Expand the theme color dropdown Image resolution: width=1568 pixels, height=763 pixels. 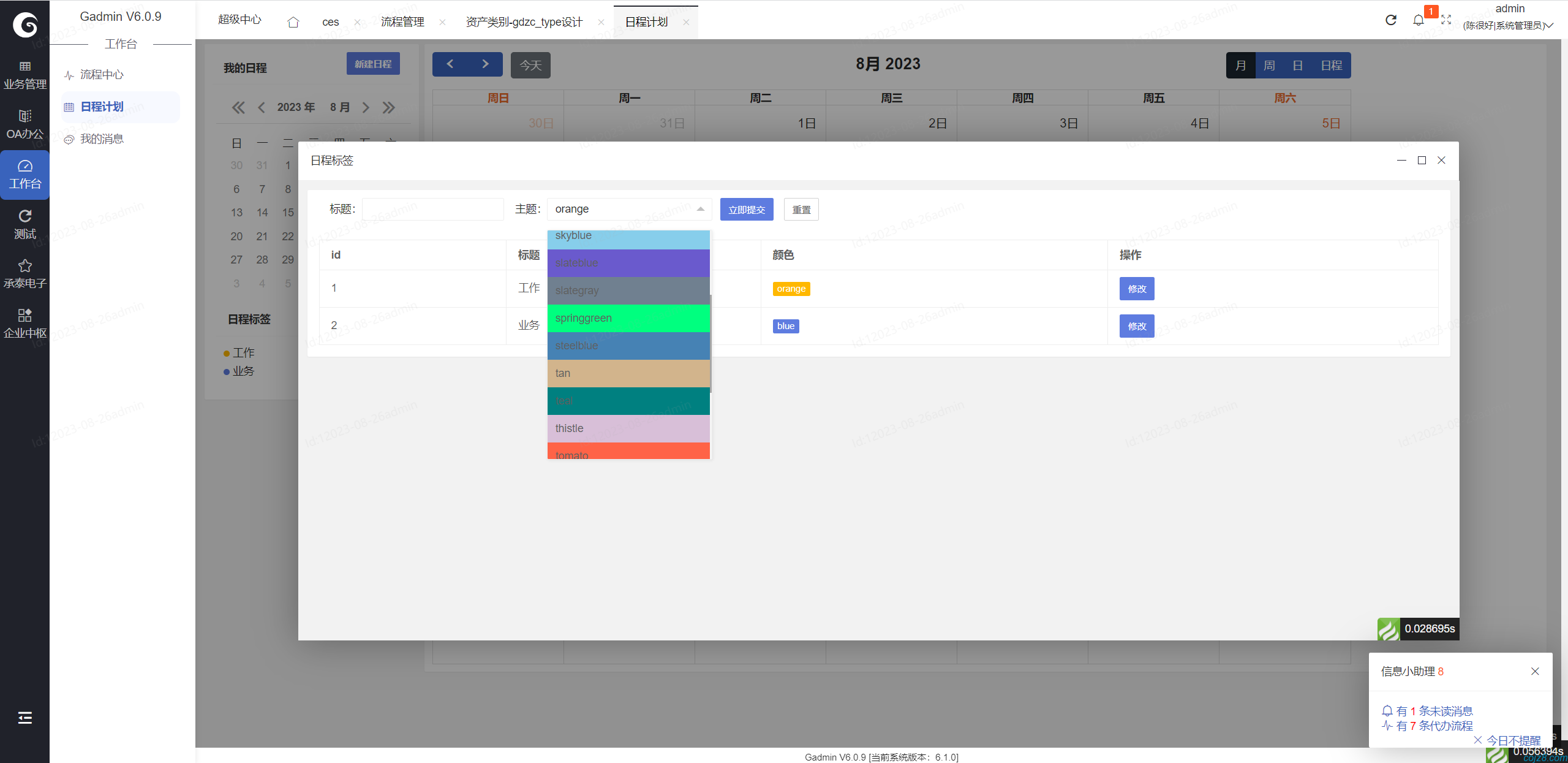pos(700,209)
